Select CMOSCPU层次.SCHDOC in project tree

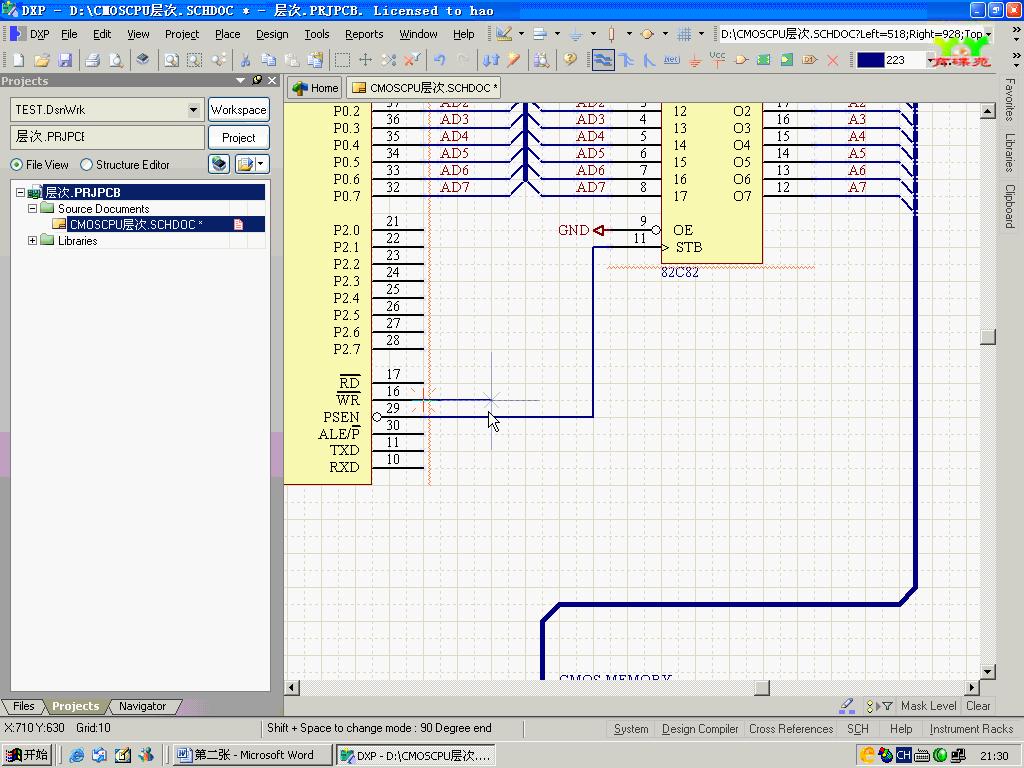pyautogui.click(x=136, y=225)
